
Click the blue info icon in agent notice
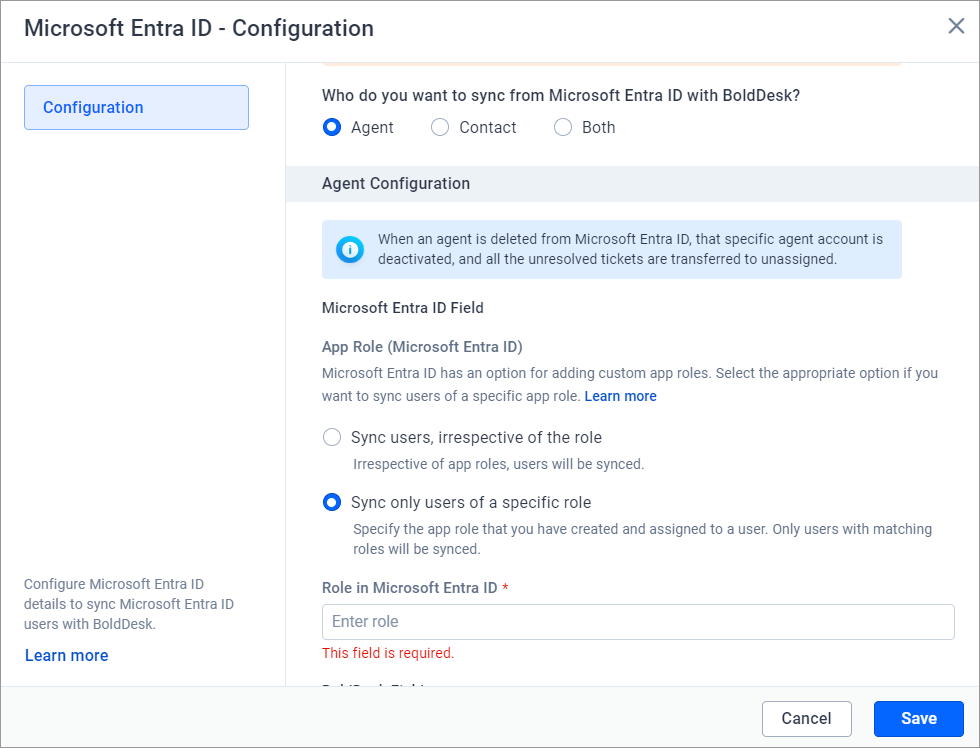pos(350,249)
